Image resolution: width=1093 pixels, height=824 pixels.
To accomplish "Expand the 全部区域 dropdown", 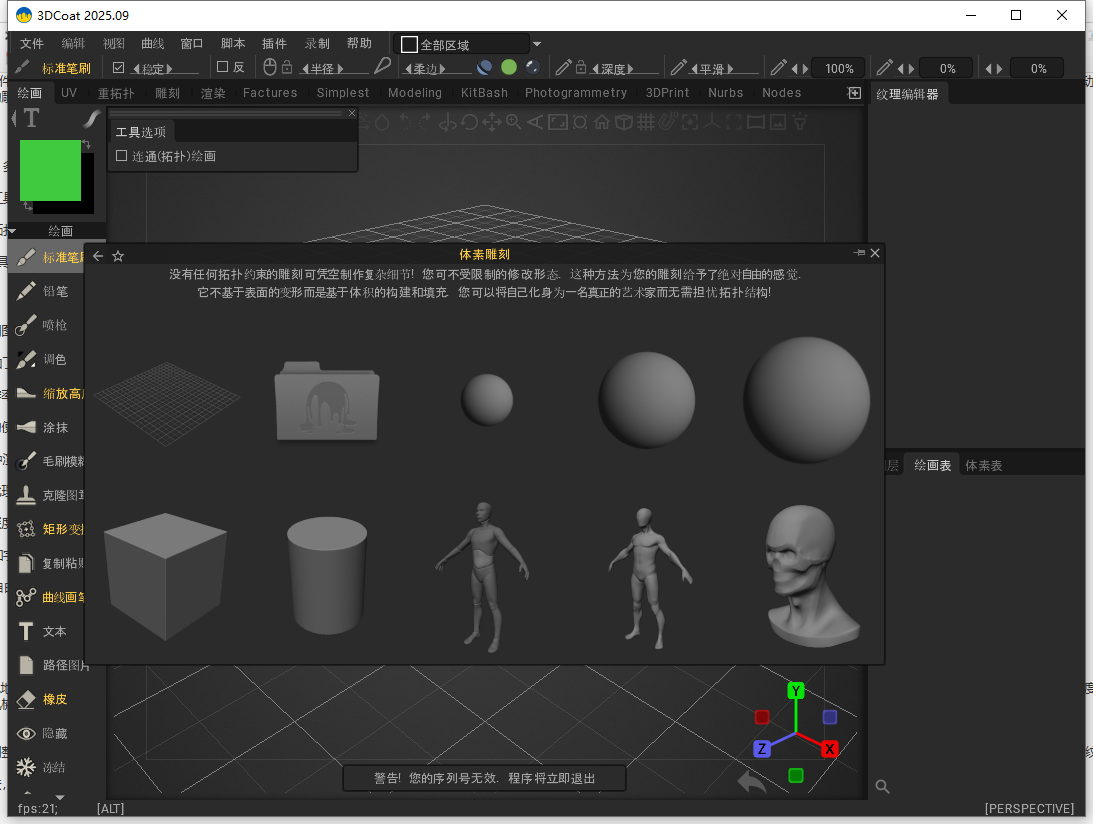I will click(536, 44).
